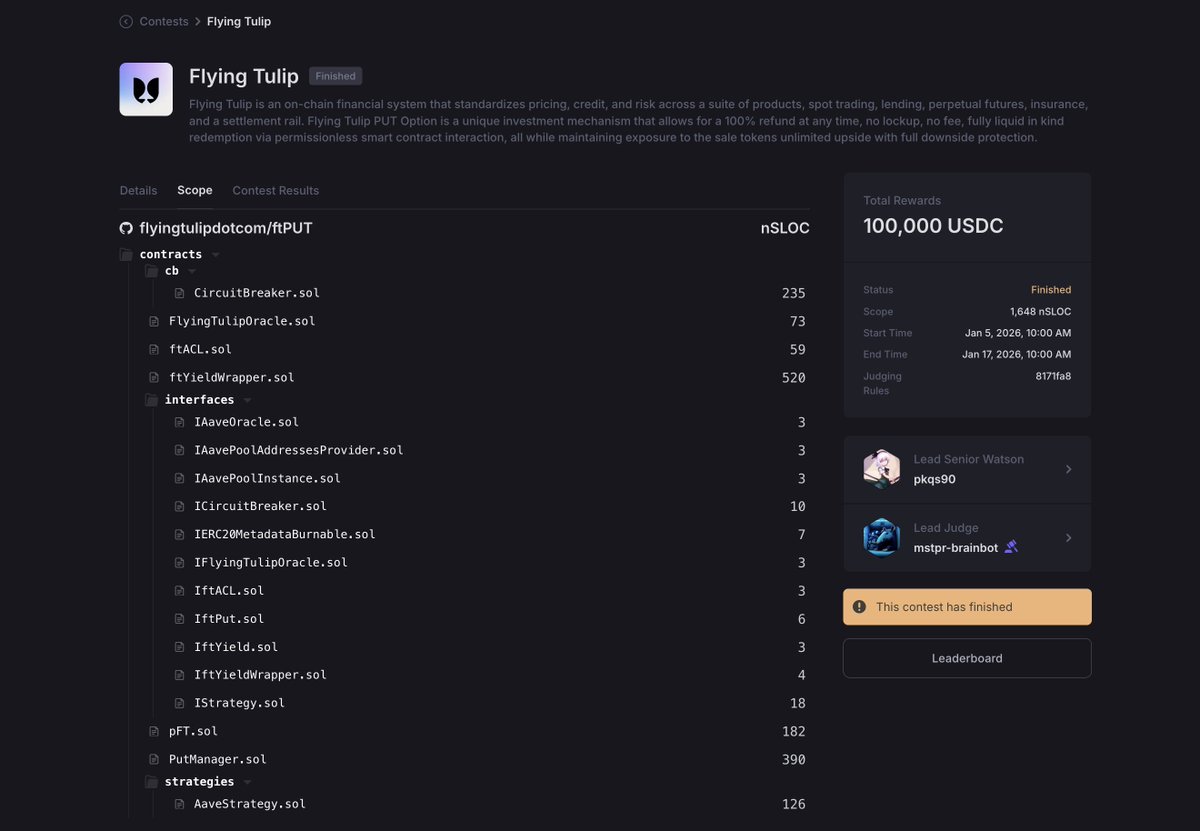
Task: Collapse the strategies folder arrow
Action: [247, 782]
